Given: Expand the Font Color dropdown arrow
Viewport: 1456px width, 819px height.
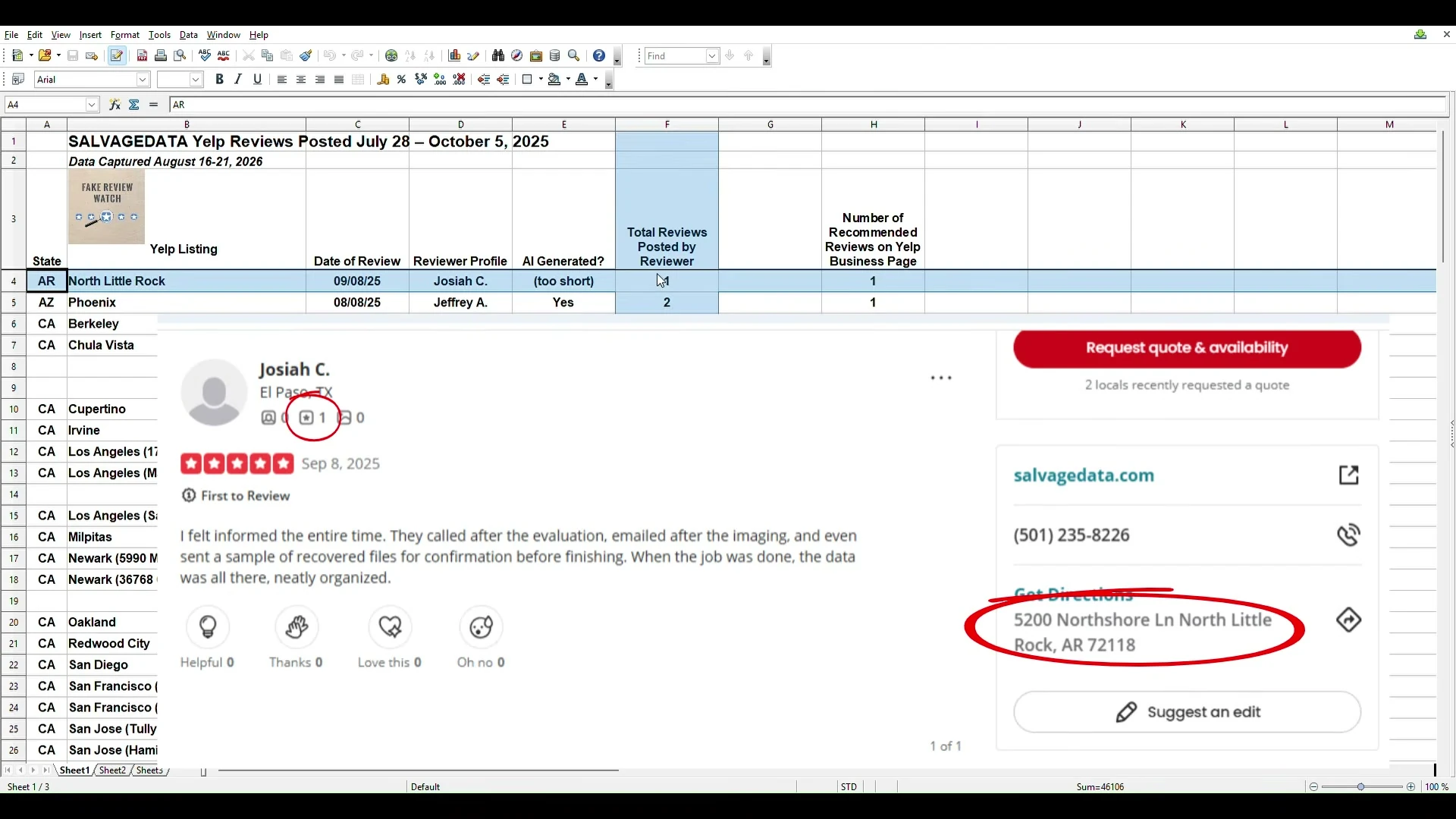Looking at the screenshot, I should pos(595,80).
